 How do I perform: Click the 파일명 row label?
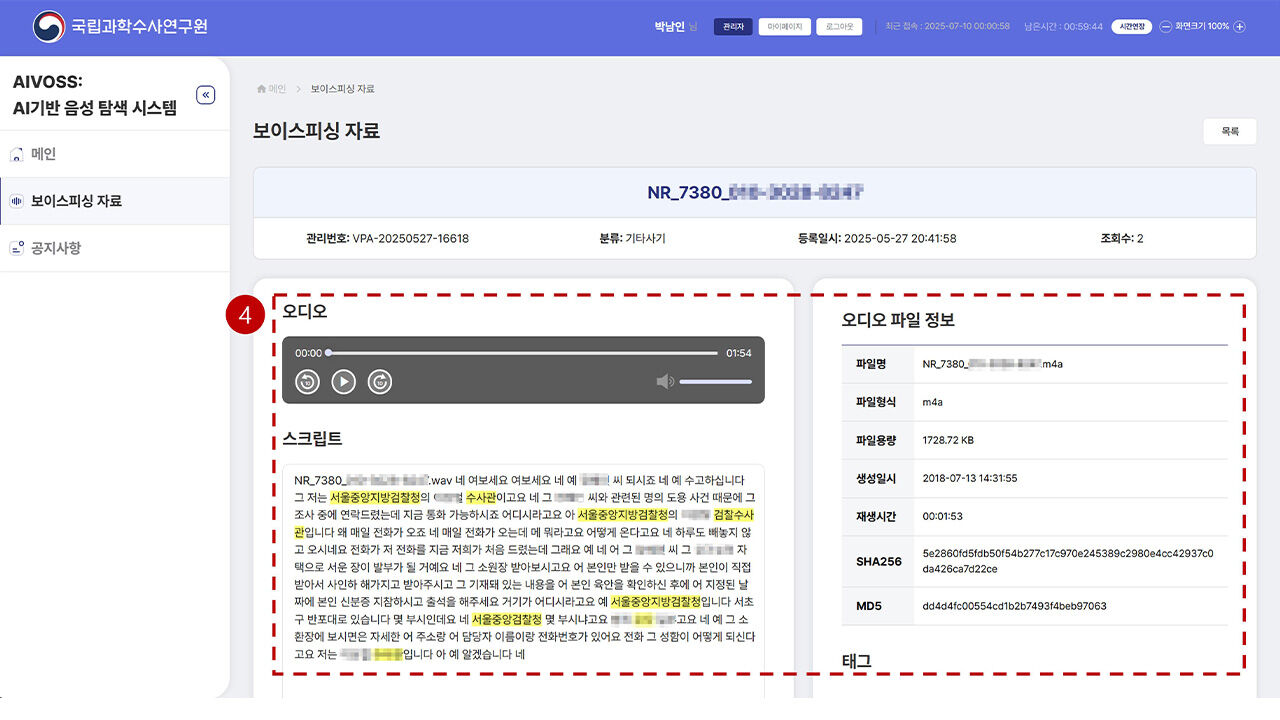coord(872,364)
